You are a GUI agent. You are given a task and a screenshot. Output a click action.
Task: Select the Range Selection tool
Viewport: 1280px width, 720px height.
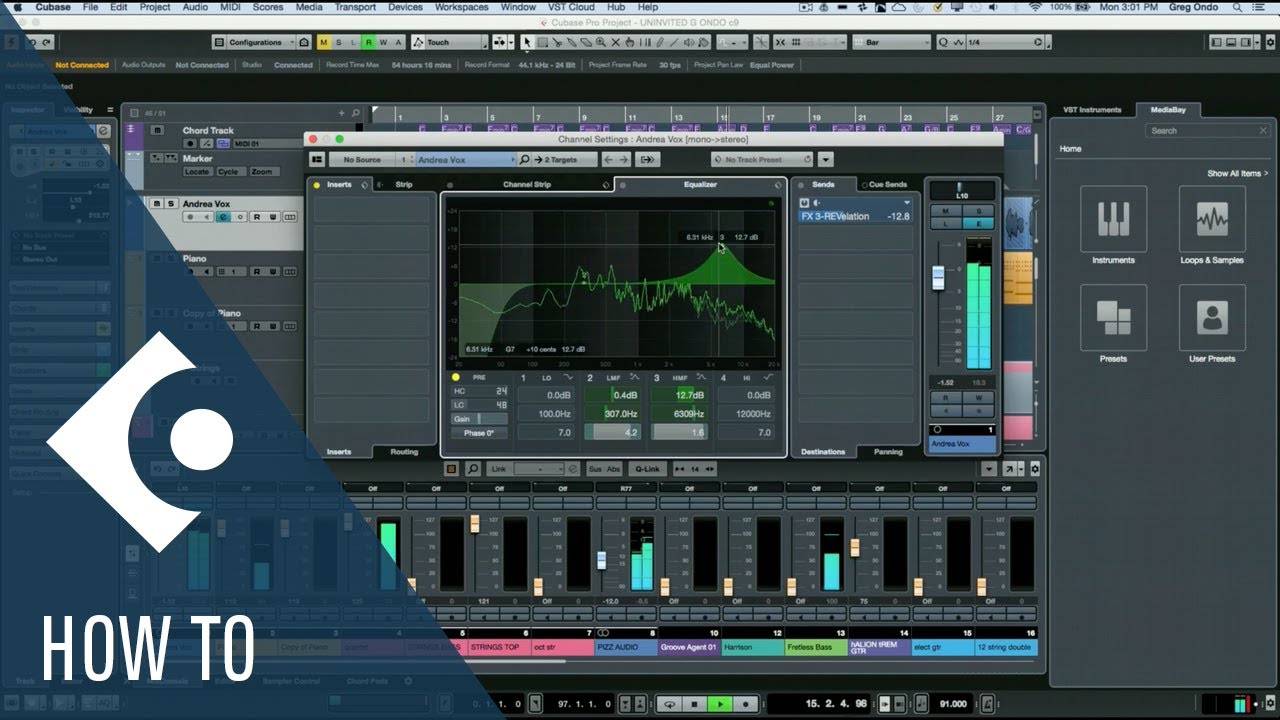click(x=543, y=42)
